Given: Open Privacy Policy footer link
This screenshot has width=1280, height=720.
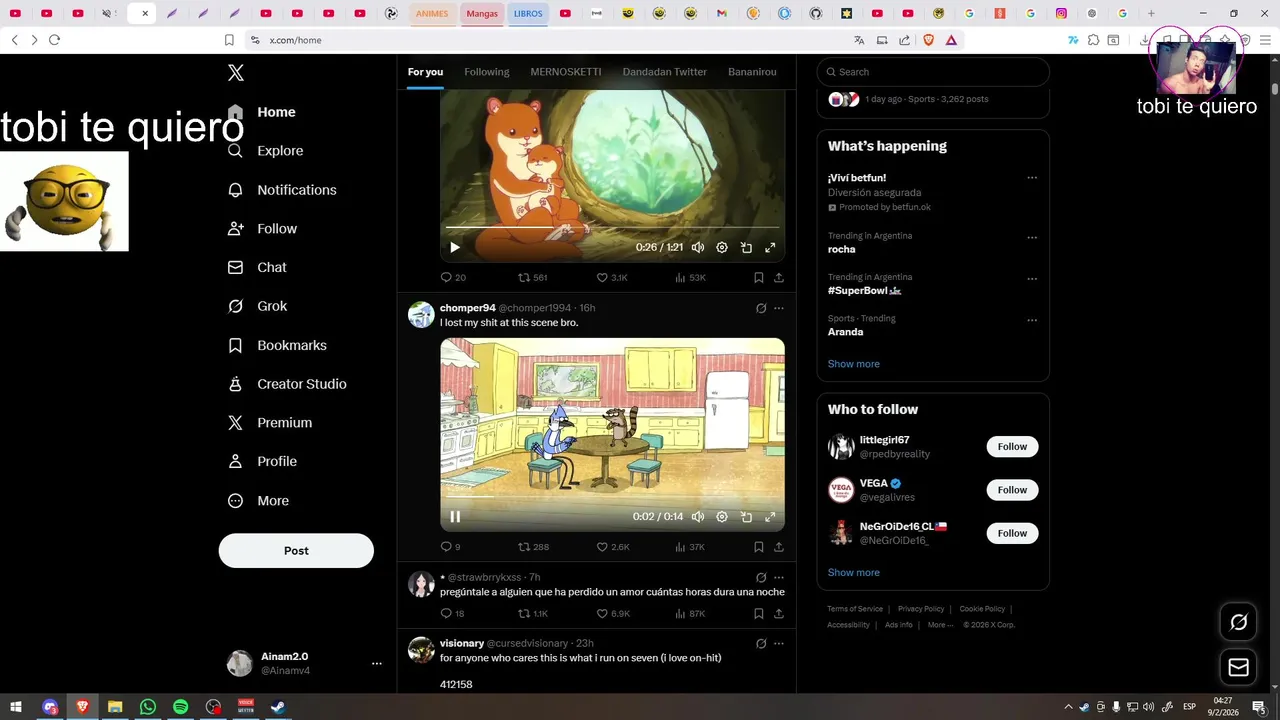Looking at the screenshot, I should 921,609.
